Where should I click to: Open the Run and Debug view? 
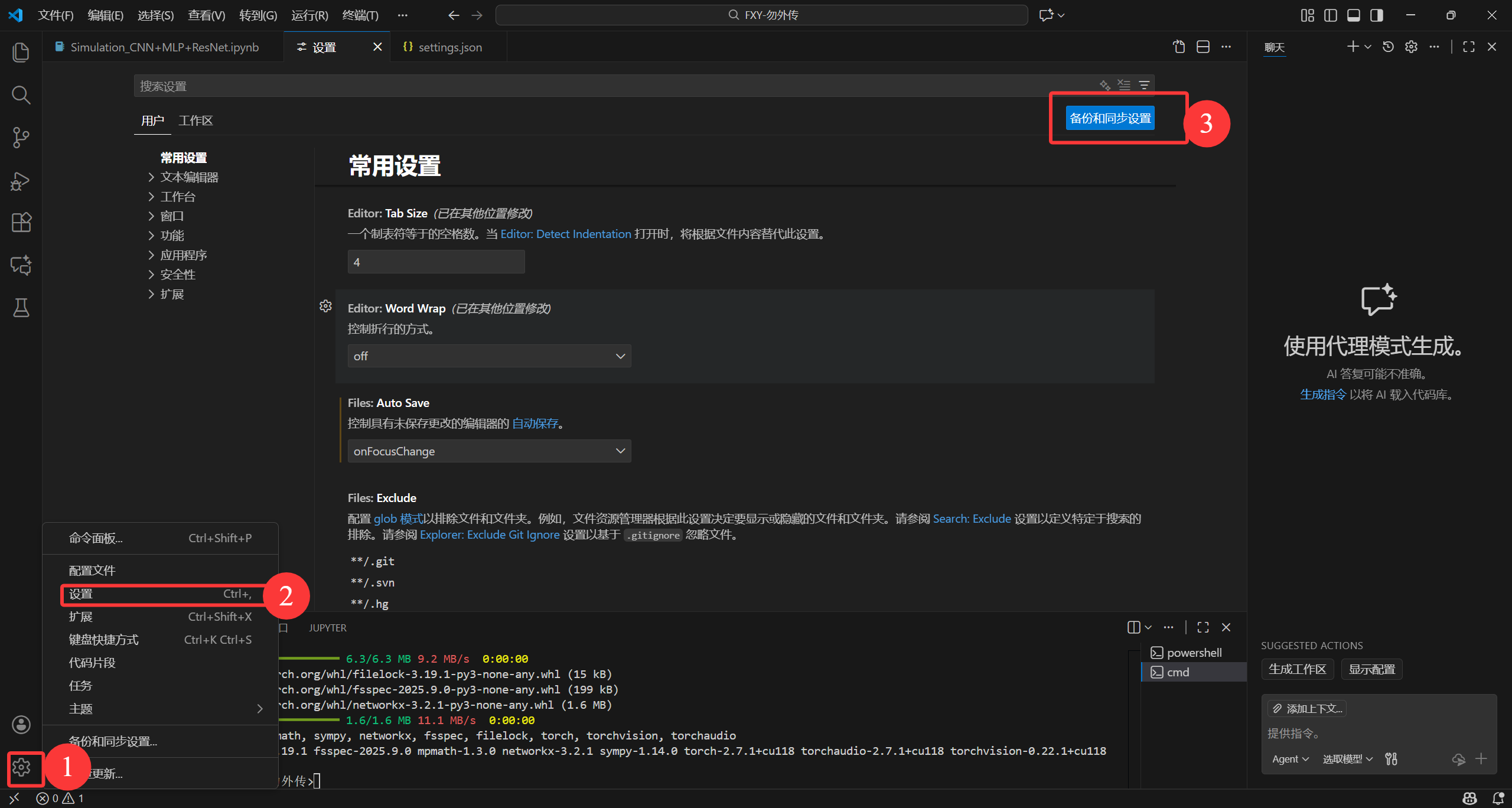[x=21, y=181]
